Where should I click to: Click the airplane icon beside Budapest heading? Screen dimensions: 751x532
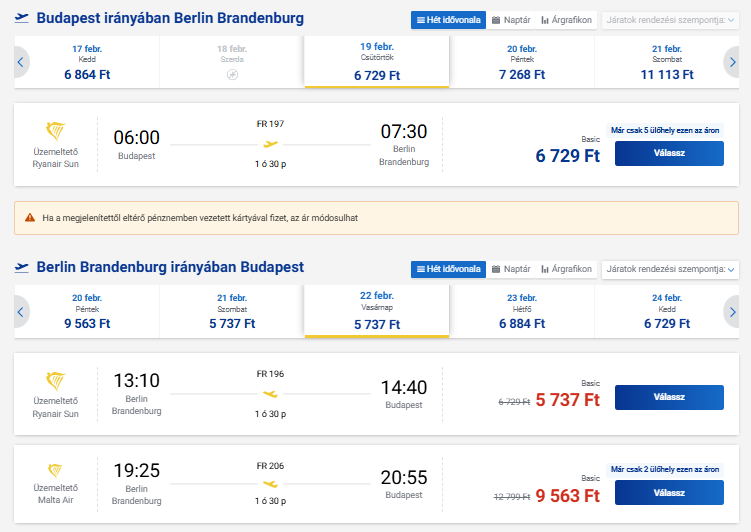(22, 19)
